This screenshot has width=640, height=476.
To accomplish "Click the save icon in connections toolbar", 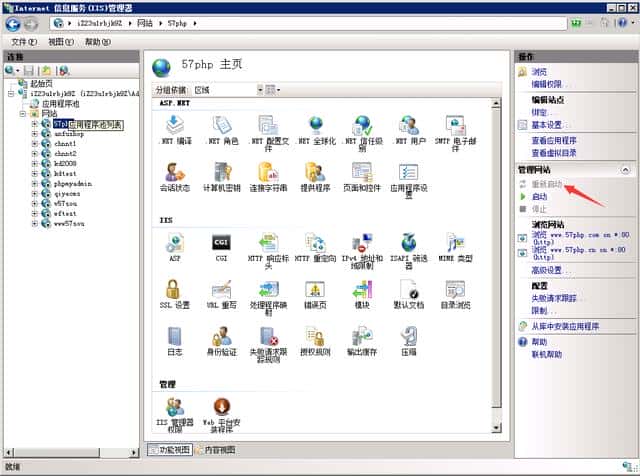I will (29, 71).
